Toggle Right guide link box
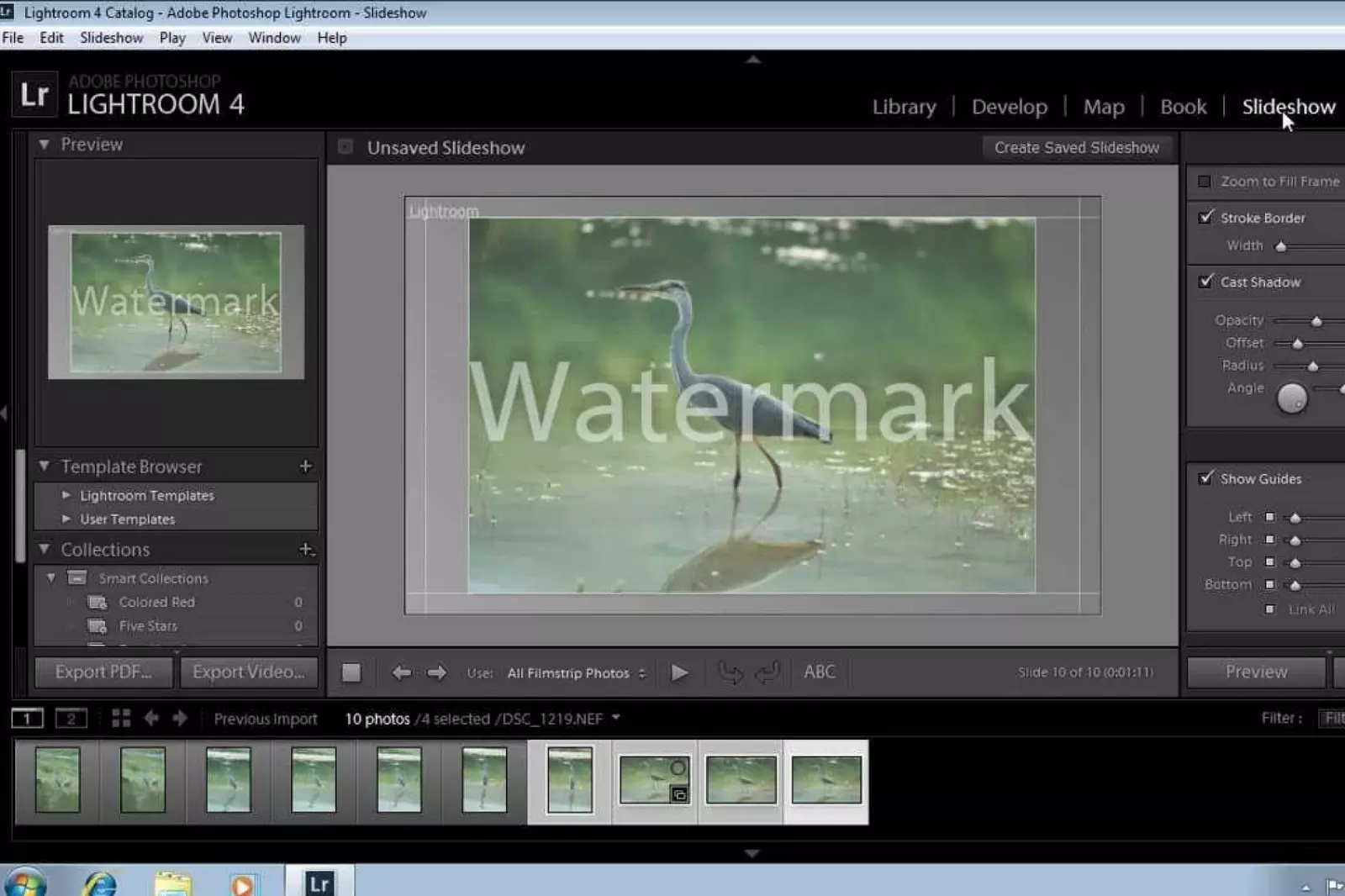Image resolution: width=1345 pixels, height=896 pixels. click(1270, 540)
